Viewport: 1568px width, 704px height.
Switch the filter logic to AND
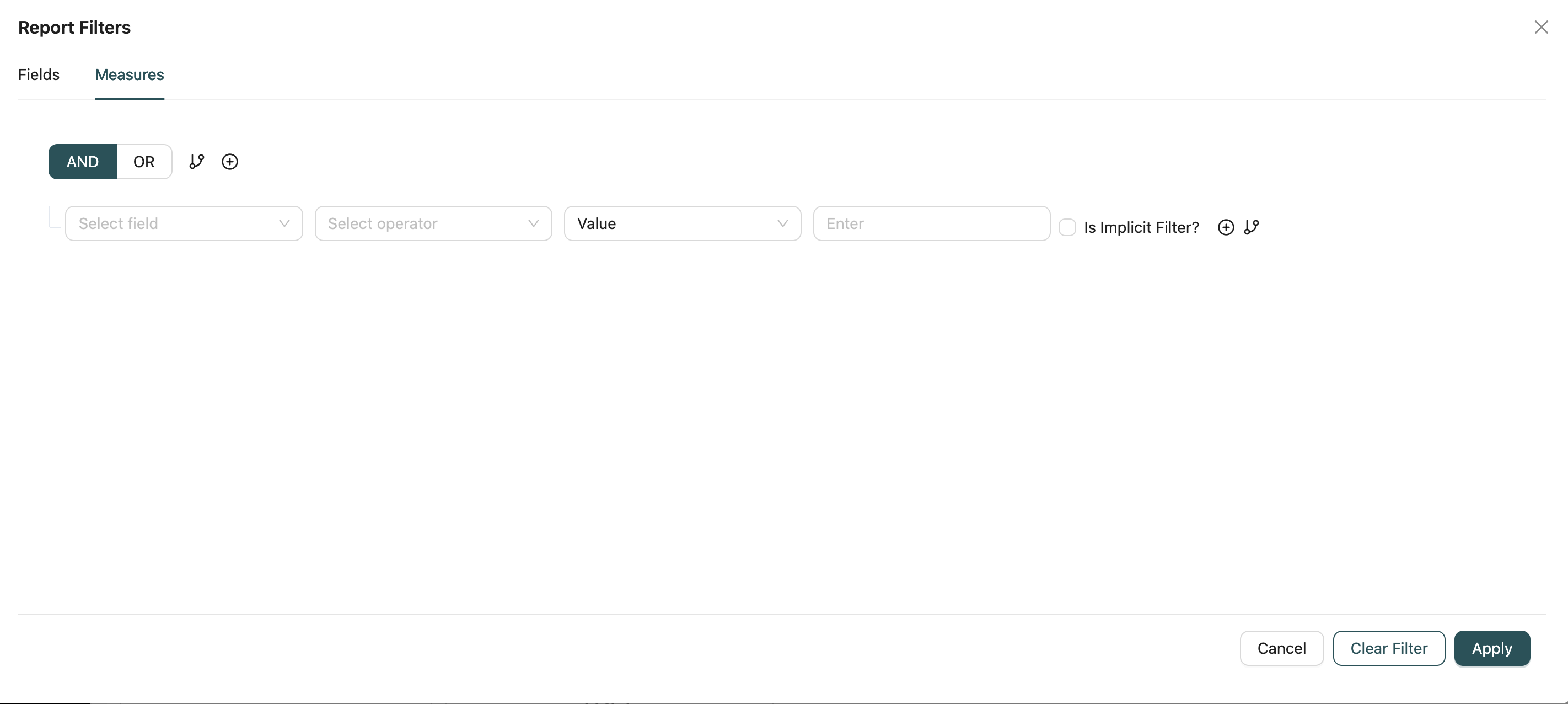tap(82, 162)
